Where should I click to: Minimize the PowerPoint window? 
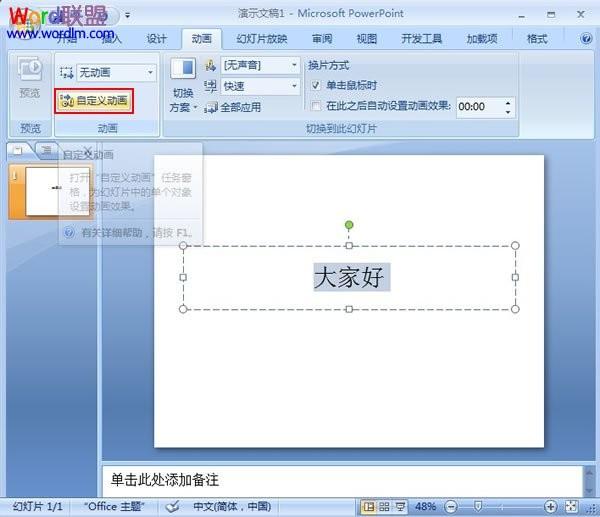tap(521, 16)
